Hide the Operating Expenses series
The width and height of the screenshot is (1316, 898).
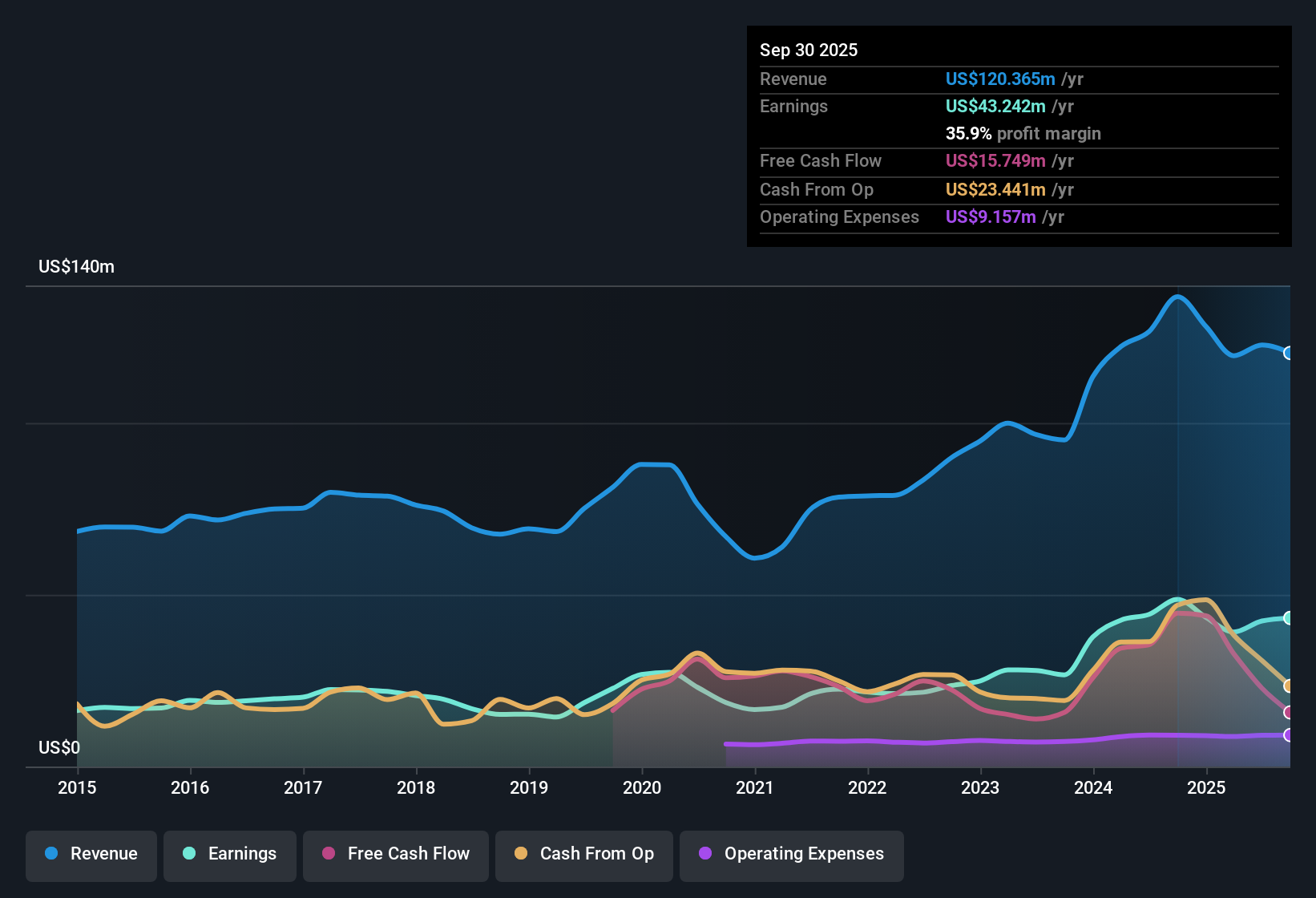791,854
